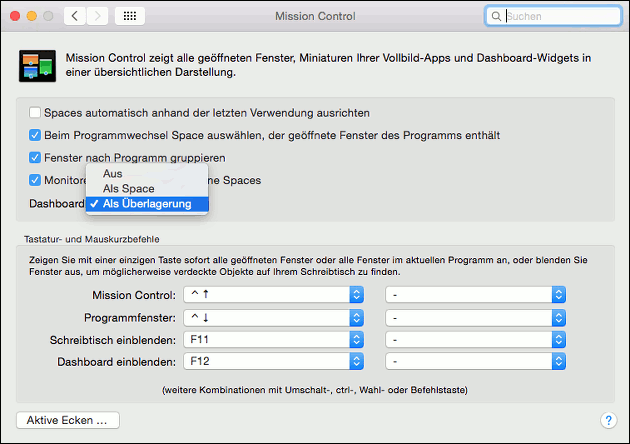Open Dashboard einblenden F12 dropdown
The image size is (630, 444).
tap(274, 361)
